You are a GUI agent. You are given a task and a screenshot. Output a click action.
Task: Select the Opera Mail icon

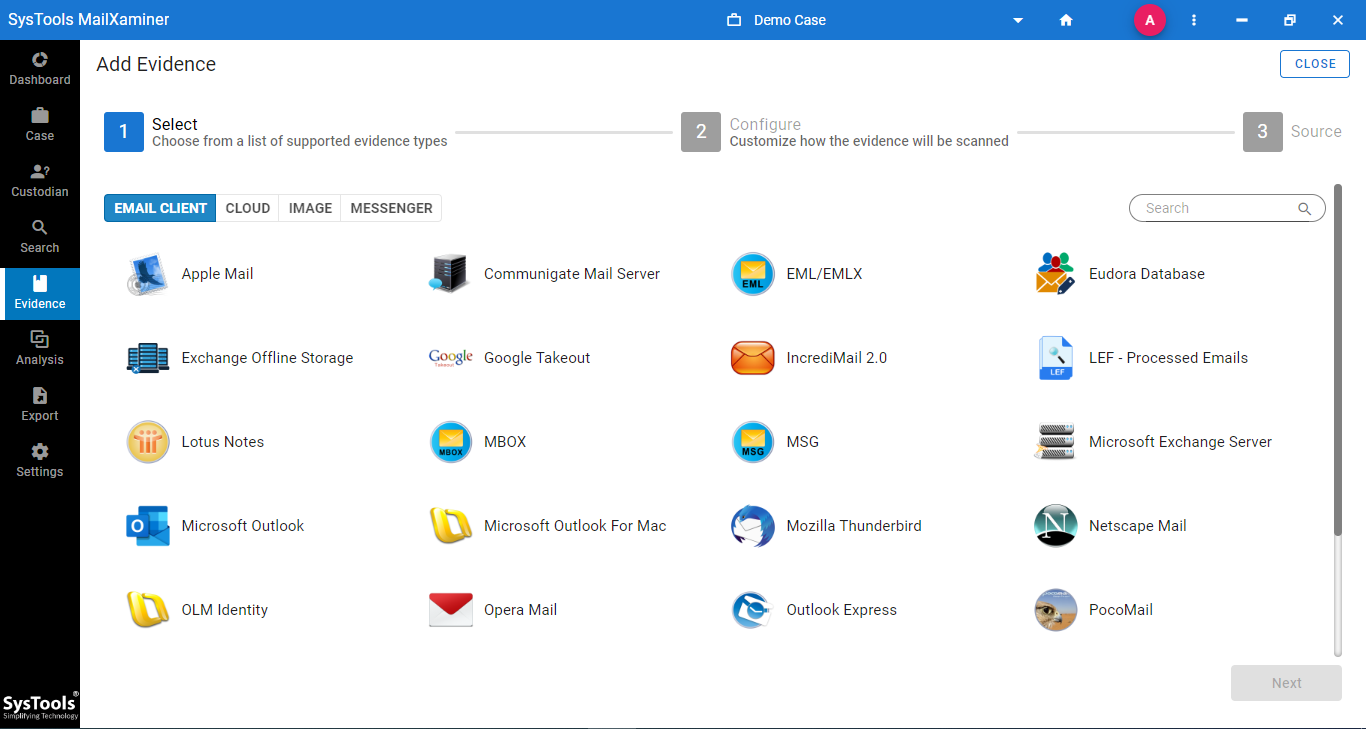(x=450, y=610)
